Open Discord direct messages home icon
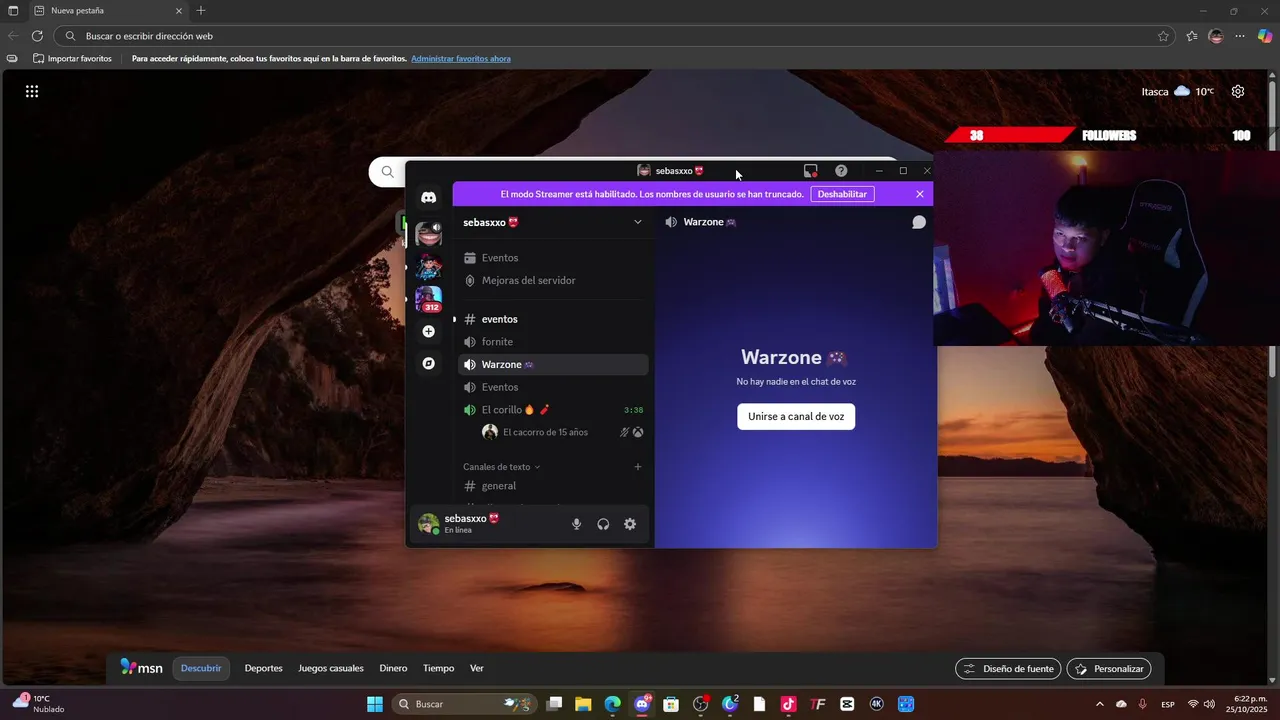 coord(428,198)
